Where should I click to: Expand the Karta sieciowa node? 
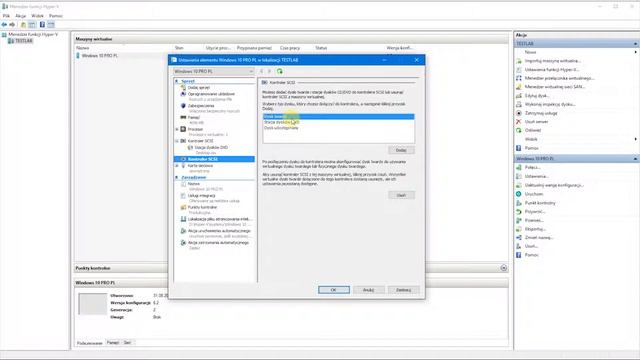pyautogui.click(x=177, y=166)
